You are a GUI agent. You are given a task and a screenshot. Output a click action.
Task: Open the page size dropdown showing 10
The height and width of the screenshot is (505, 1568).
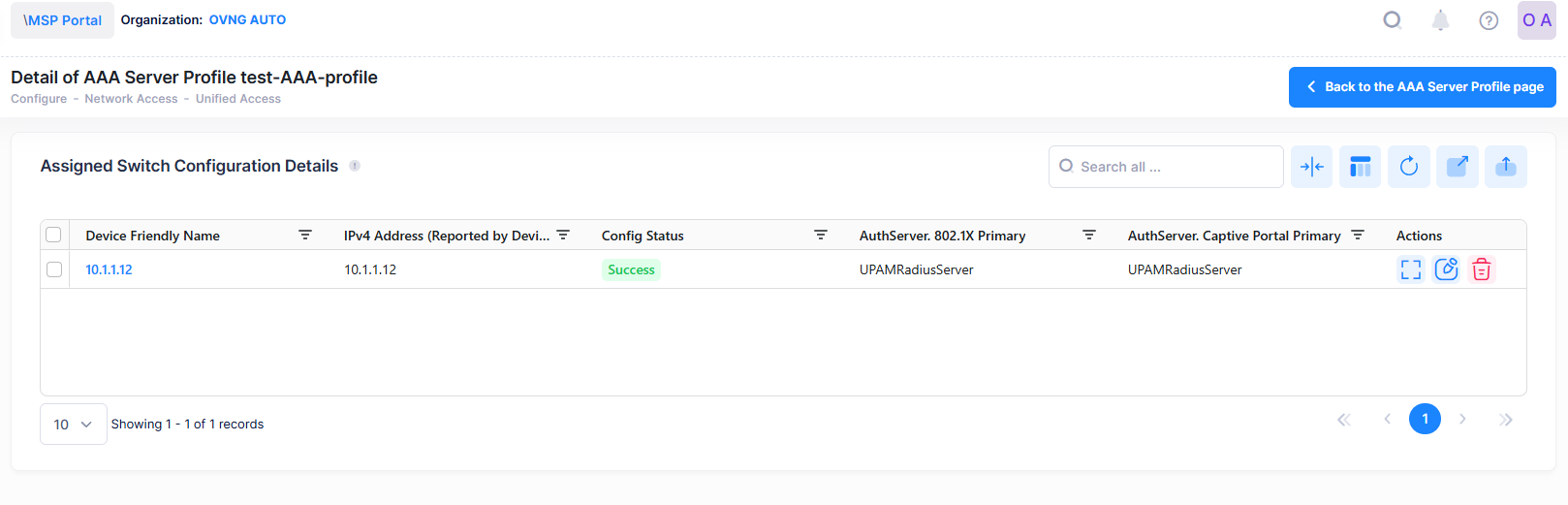coord(74,425)
